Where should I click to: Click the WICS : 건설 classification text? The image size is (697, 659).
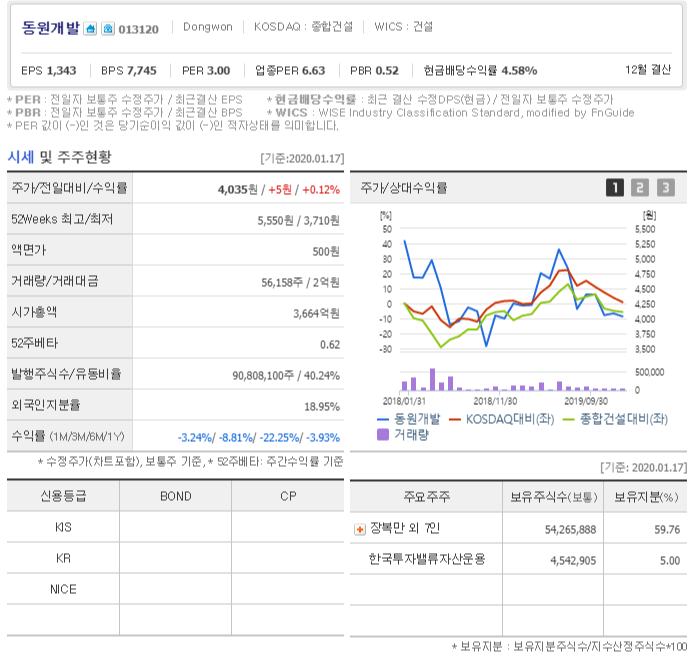pyautogui.click(x=403, y=27)
